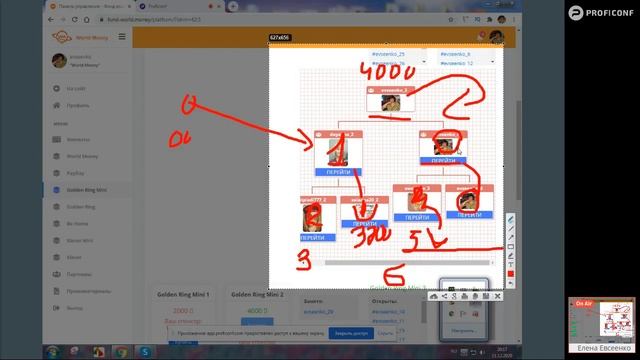Click the Выход logout sidebar item
Image resolution: width=640 pixels, height=360 pixels.
[x=74, y=308]
